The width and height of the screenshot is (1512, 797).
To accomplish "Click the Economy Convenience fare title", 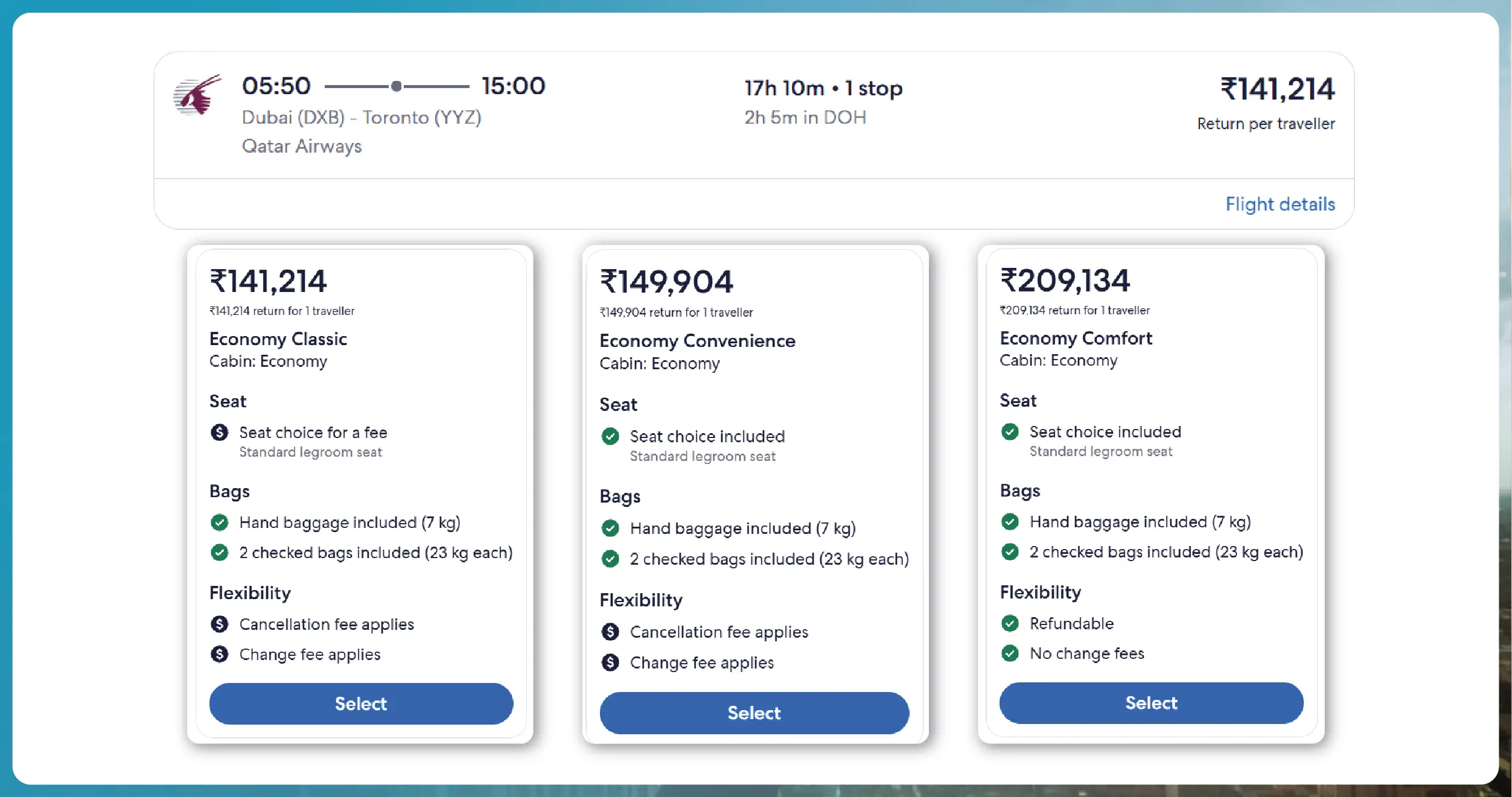I will [697, 341].
